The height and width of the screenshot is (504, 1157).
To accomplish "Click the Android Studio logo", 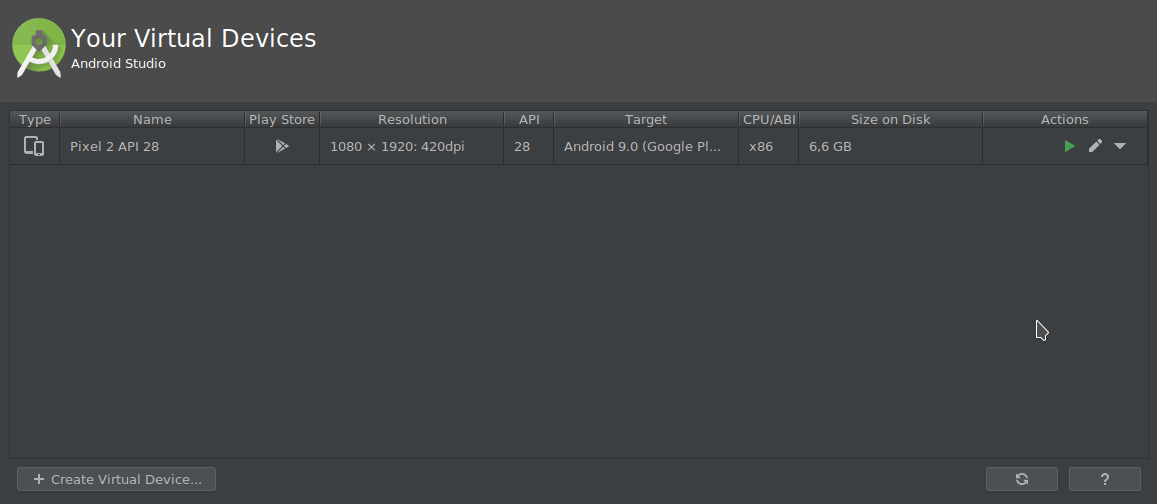I will point(38,48).
